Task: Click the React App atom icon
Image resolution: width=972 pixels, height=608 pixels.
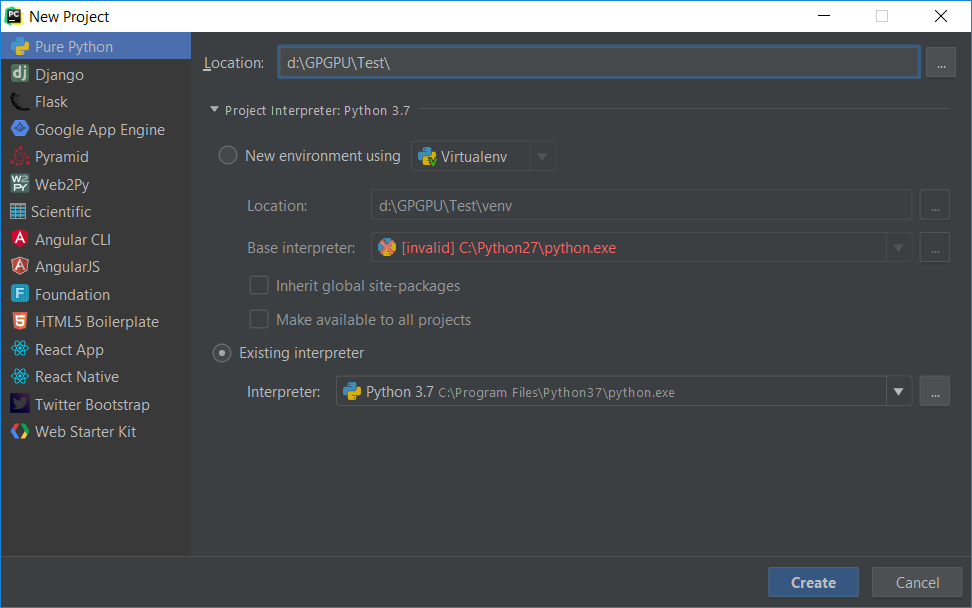Action: pyautogui.click(x=20, y=349)
